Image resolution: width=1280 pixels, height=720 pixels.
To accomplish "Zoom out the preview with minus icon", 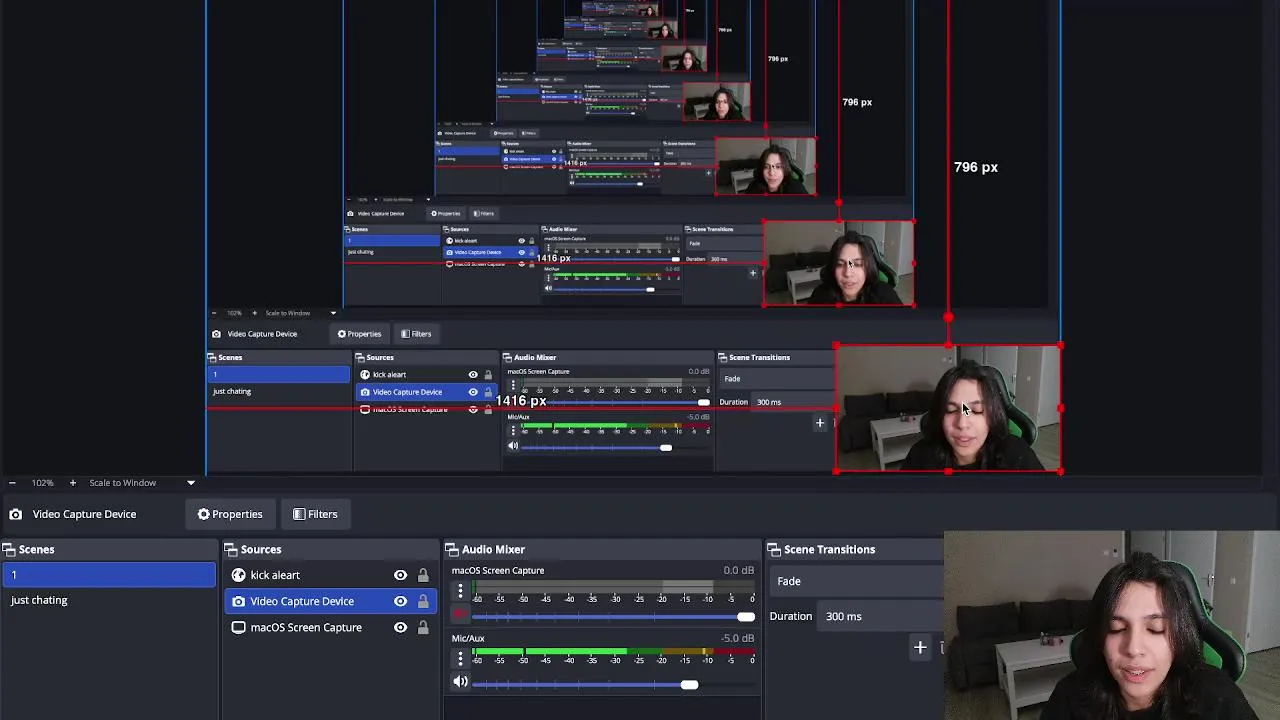I will pos(12,483).
